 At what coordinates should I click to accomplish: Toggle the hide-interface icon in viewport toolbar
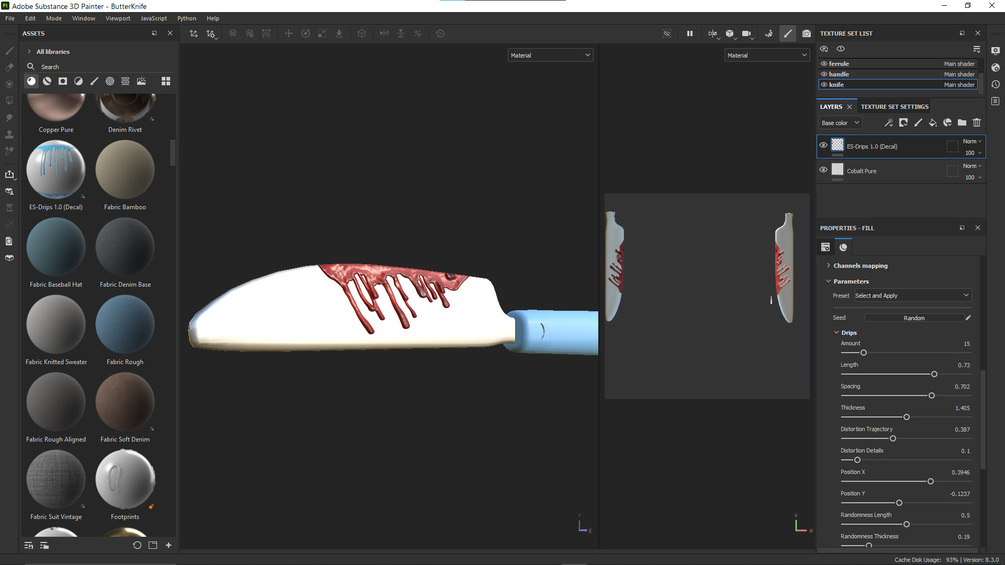(667, 33)
